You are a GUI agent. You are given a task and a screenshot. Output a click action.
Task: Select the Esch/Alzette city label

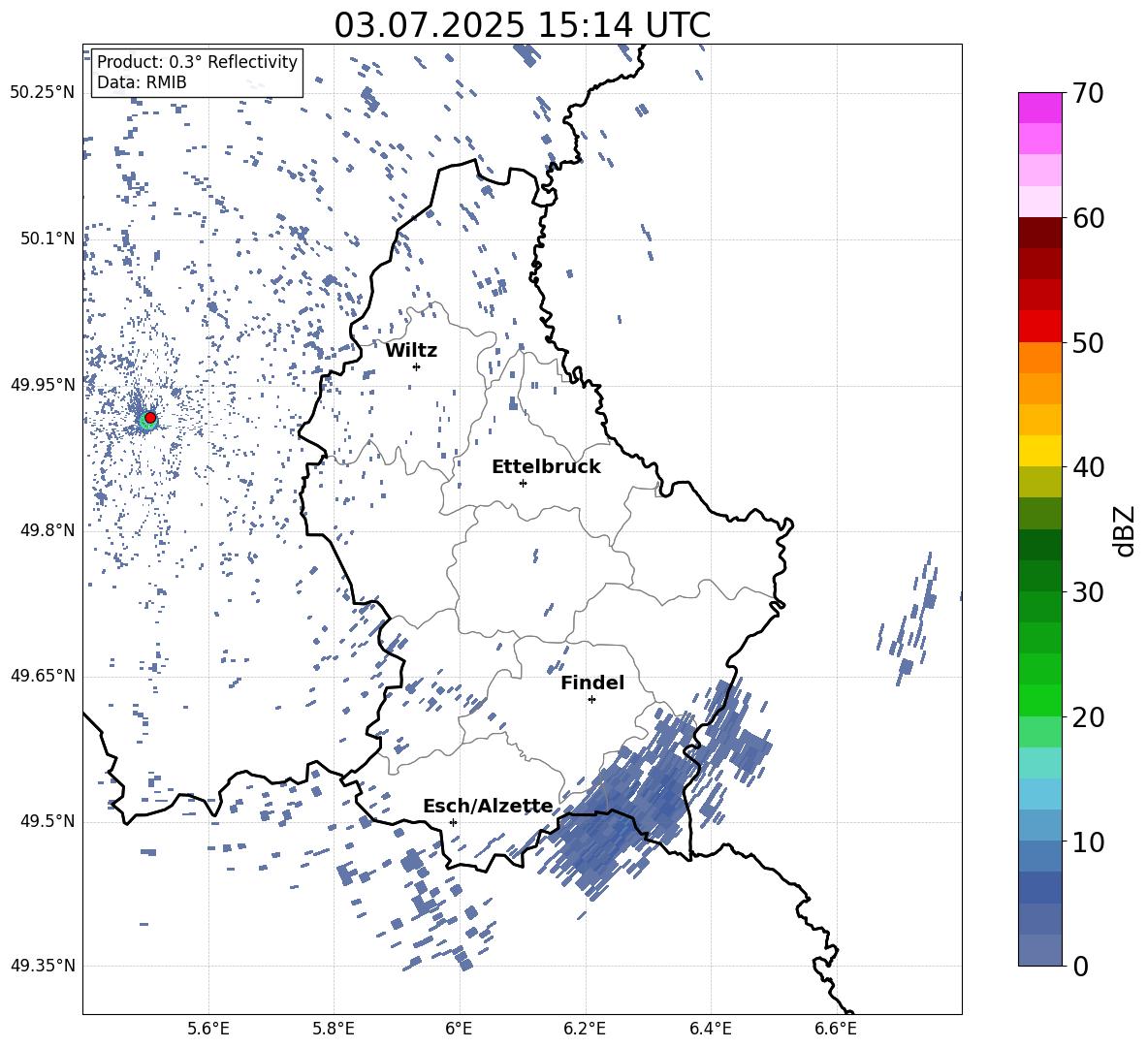(488, 806)
